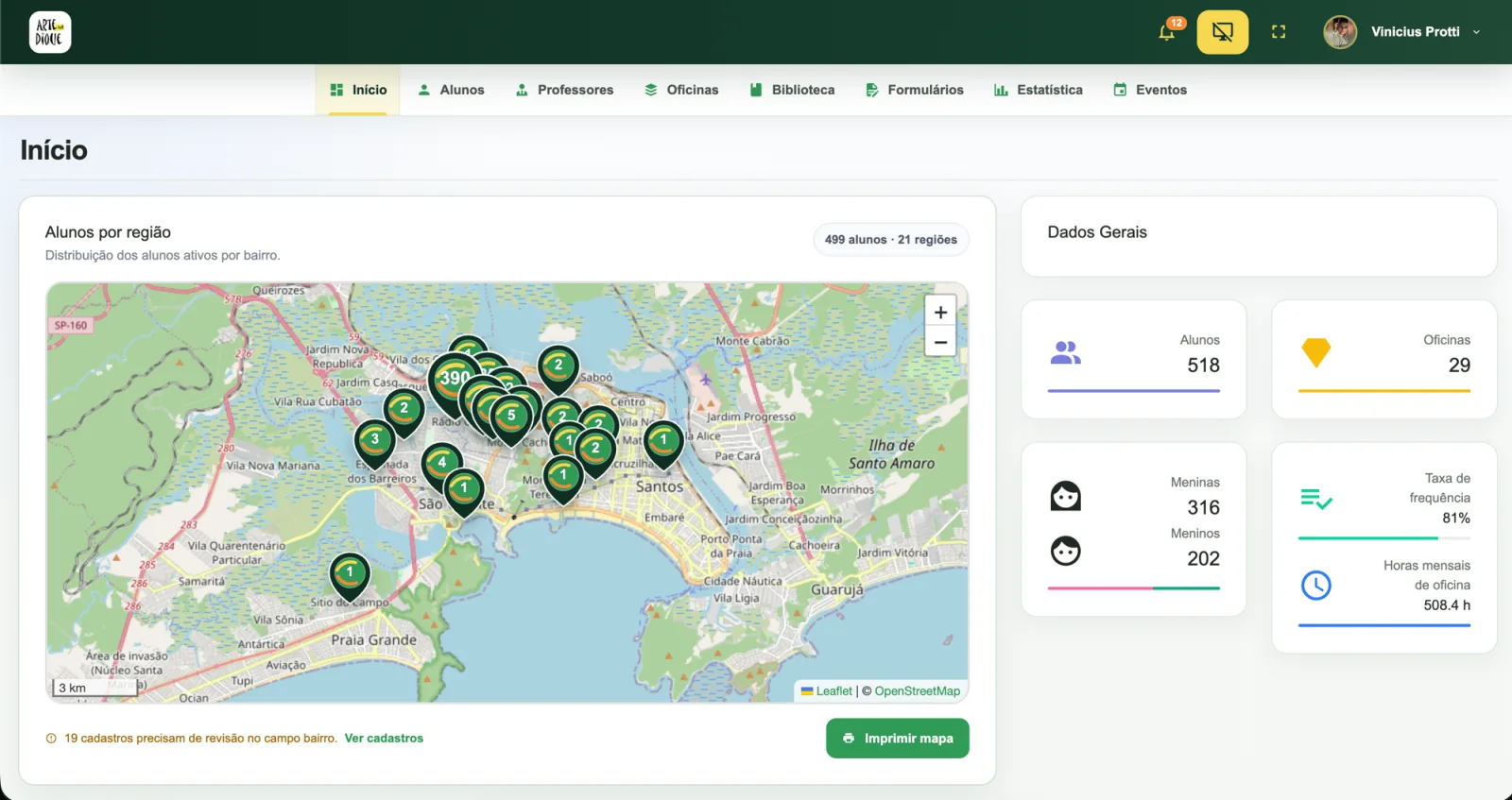Click the Guarujá label on the map
Image resolution: width=1512 pixels, height=800 pixels.
point(837,589)
